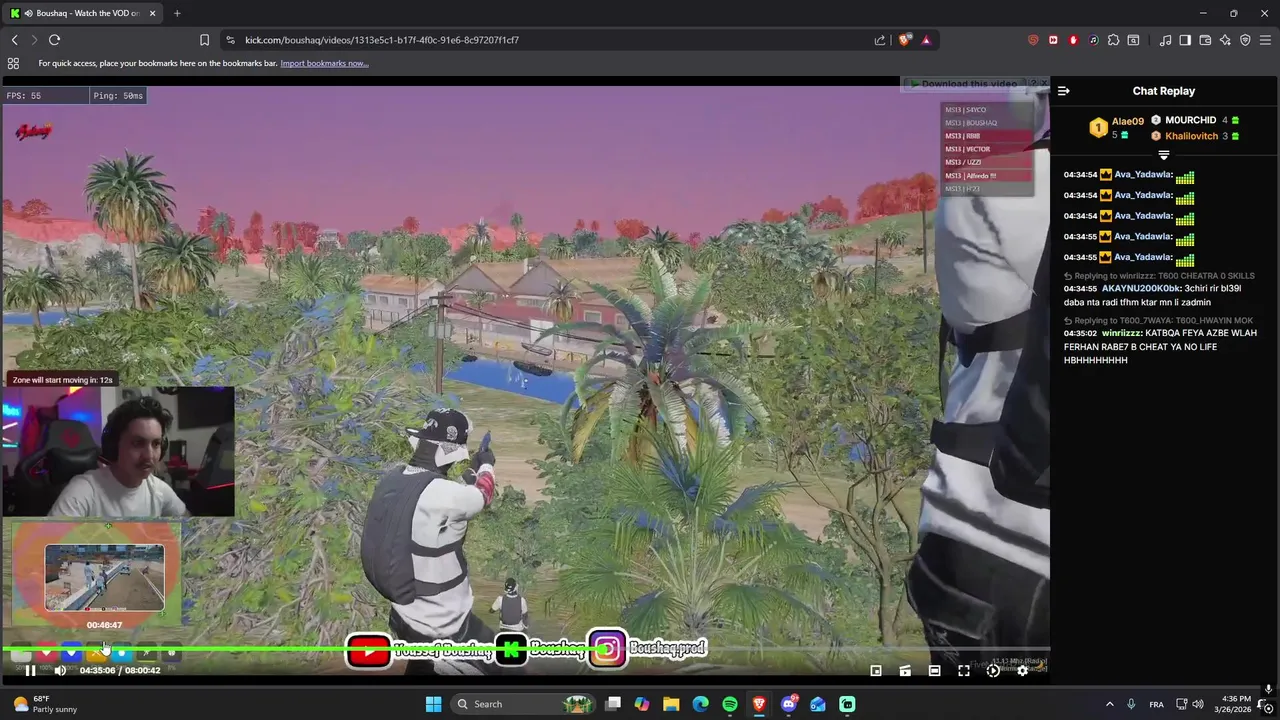Image resolution: width=1280 pixels, height=720 pixels.
Task: Click the taskbar microphone icon
Action: click(x=1131, y=704)
